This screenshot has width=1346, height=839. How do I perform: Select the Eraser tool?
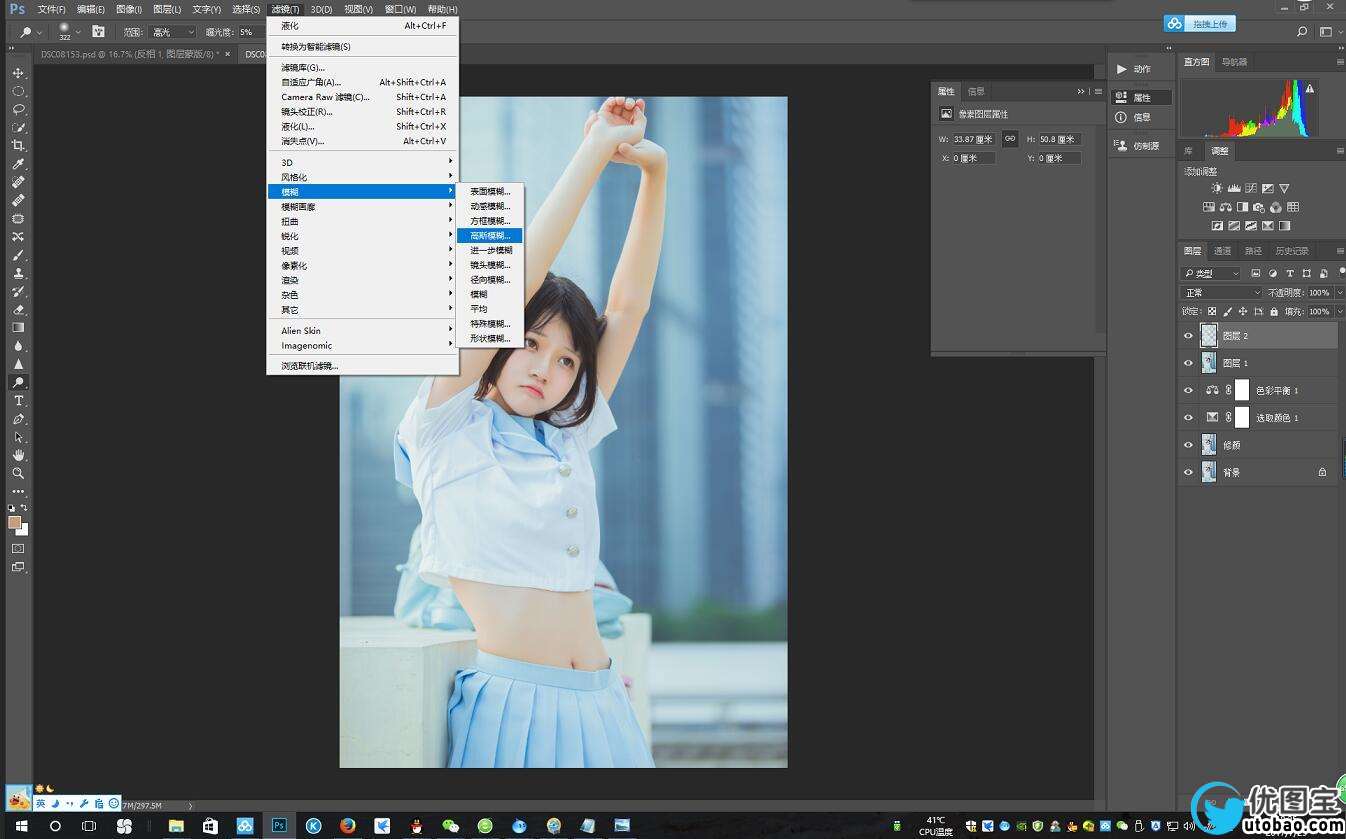(18, 310)
